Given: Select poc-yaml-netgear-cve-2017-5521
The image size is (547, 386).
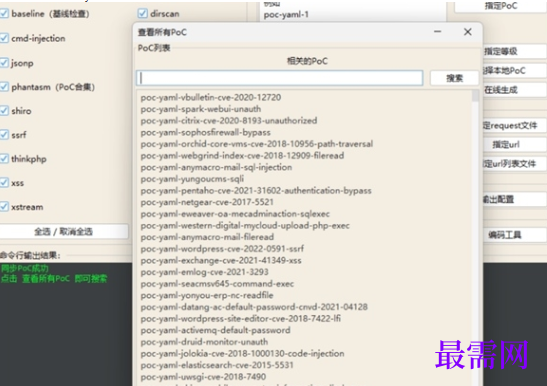Looking at the screenshot, I should coord(207,202).
